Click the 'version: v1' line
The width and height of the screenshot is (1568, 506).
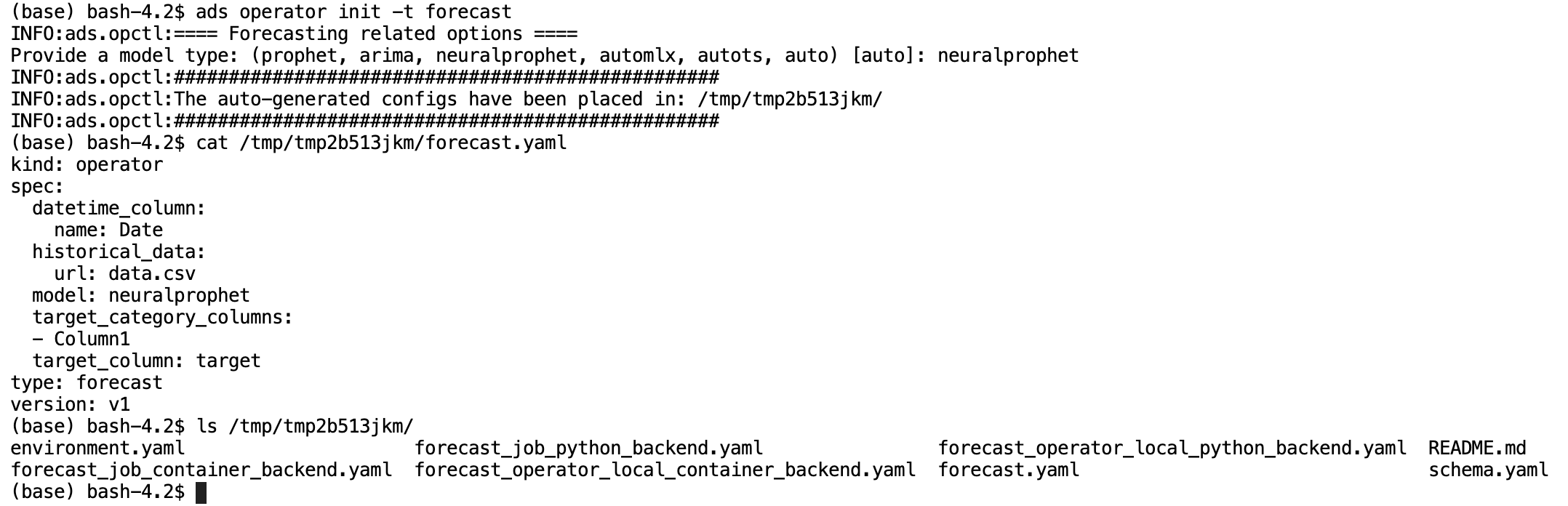[71, 405]
